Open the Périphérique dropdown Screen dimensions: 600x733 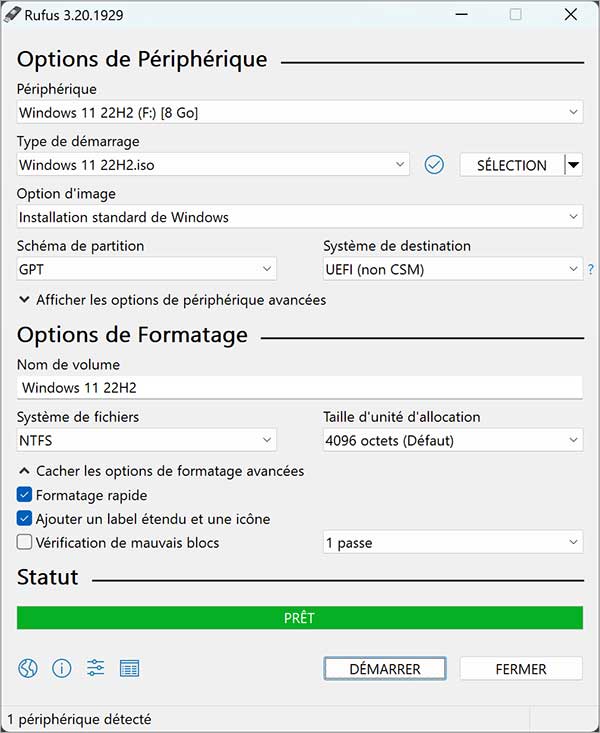[300, 112]
